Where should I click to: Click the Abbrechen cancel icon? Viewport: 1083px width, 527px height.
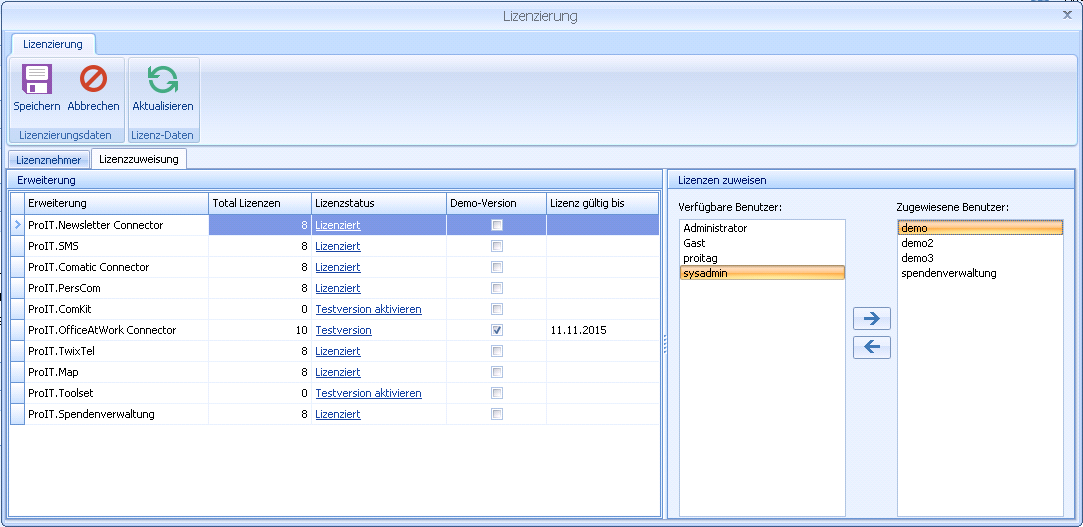[93, 80]
